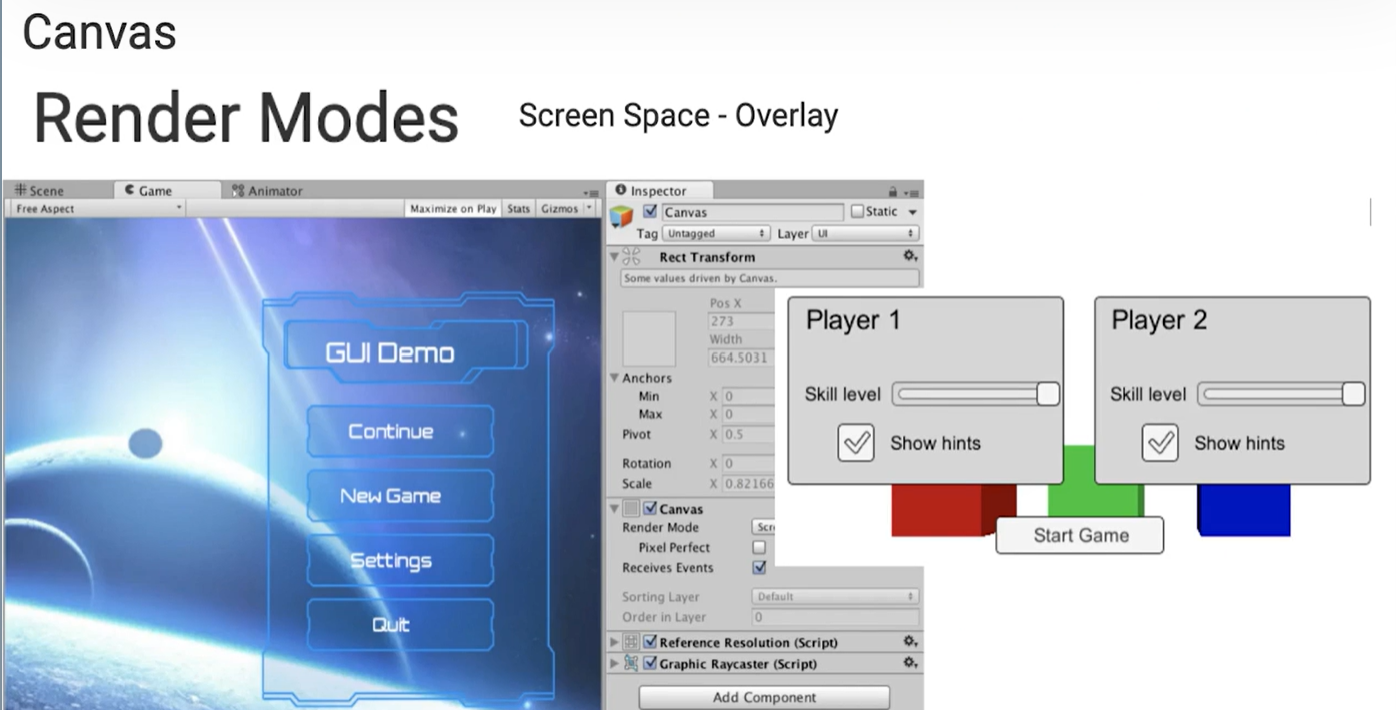The image size is (1396, 710).
Task: Click the Start Game button
Action: point(1080,535)
